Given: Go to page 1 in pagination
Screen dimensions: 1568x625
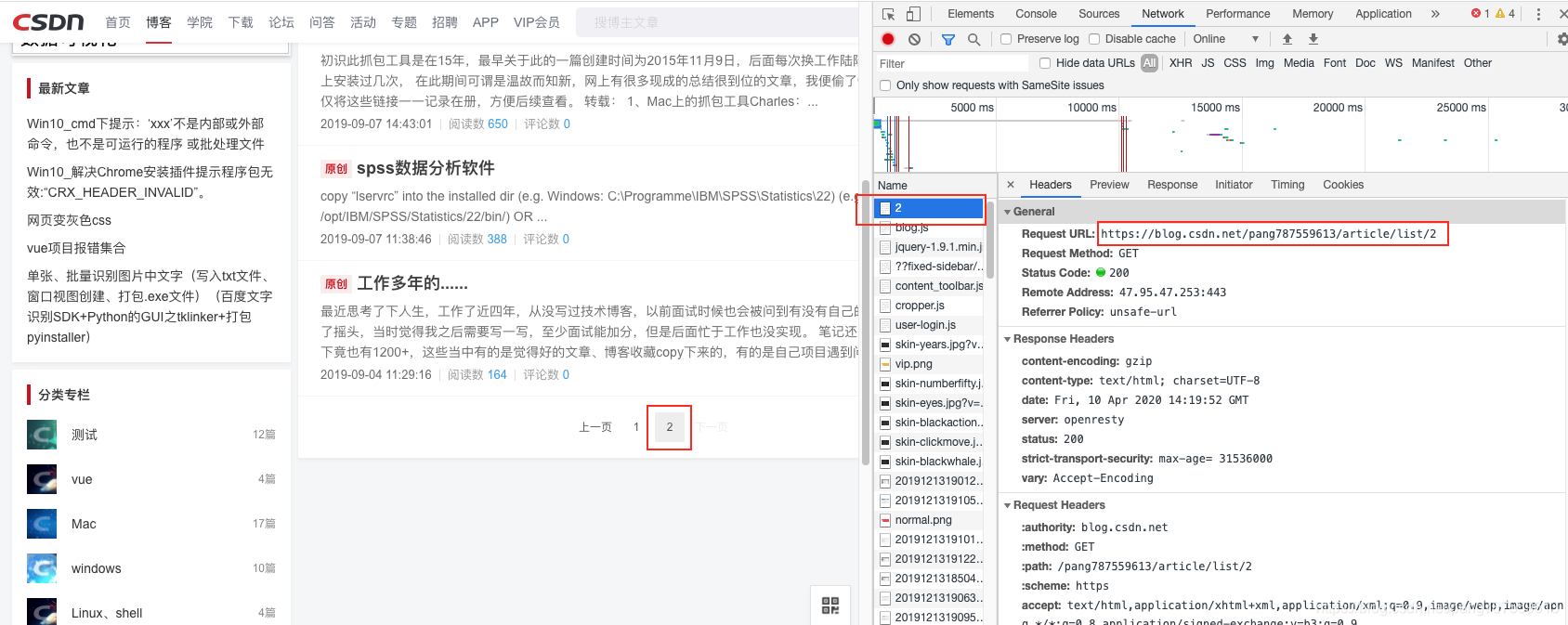Looking at the screenshot, I should pos(636,427).
